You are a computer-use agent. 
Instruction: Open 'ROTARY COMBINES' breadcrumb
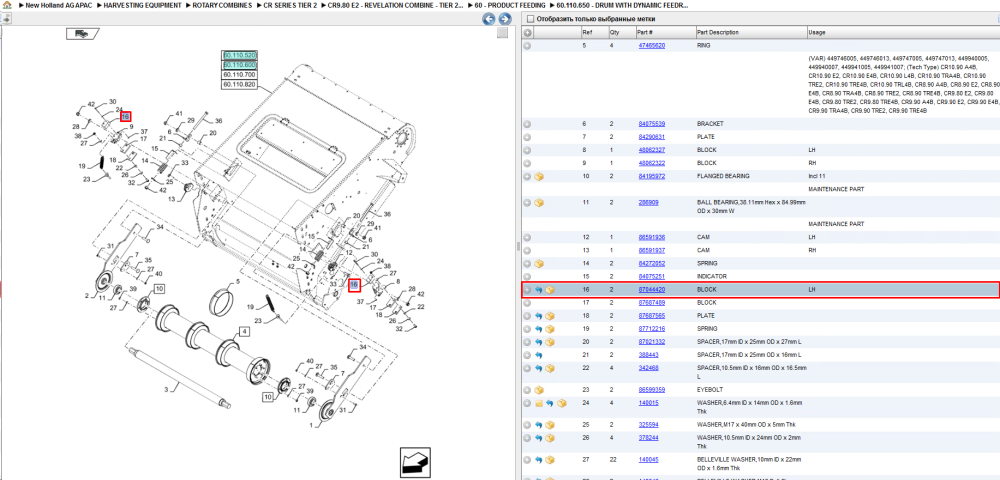pos(222,4)
